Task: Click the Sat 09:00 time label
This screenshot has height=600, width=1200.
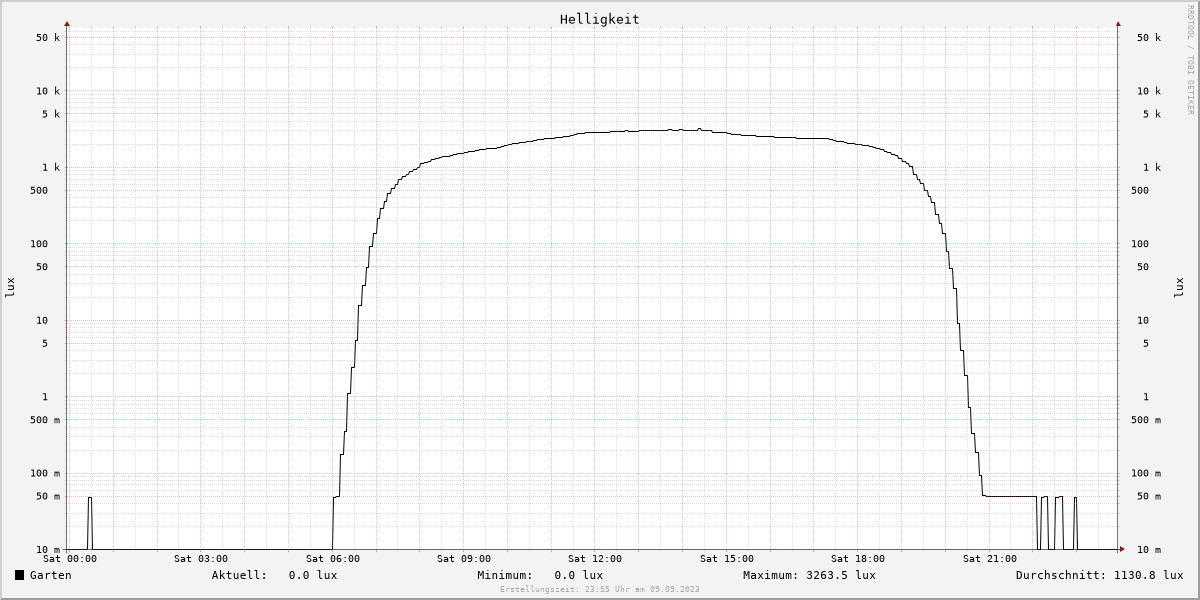Action: click(x=464, y=559)
